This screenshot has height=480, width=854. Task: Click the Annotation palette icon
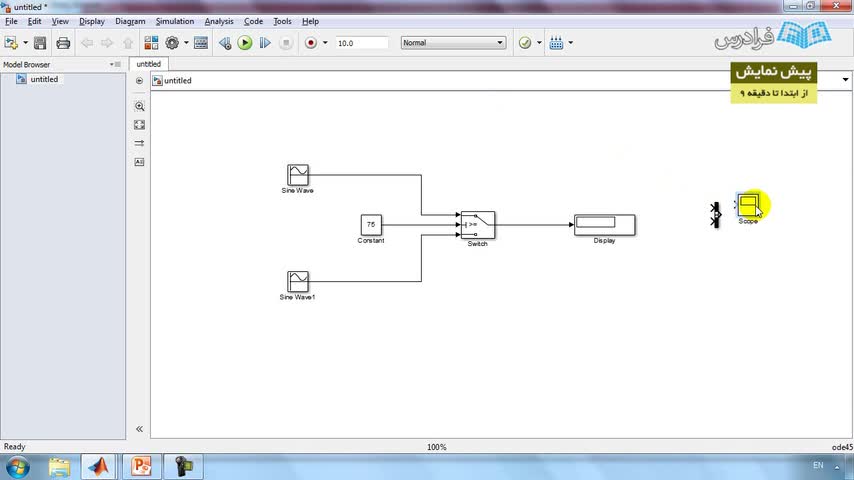click(139, 162)
